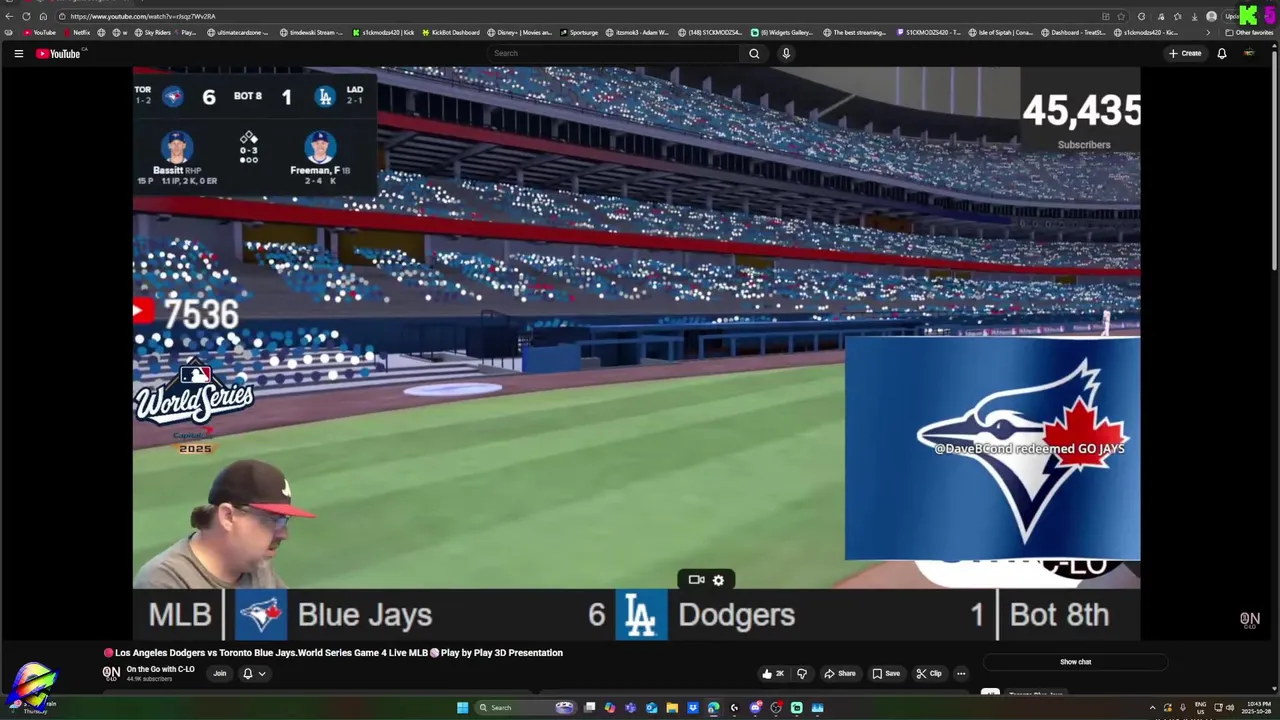Click the channel avatar ON C-LO
The width and height of the screenshot is (1280, 720).
tap(111, 673)
